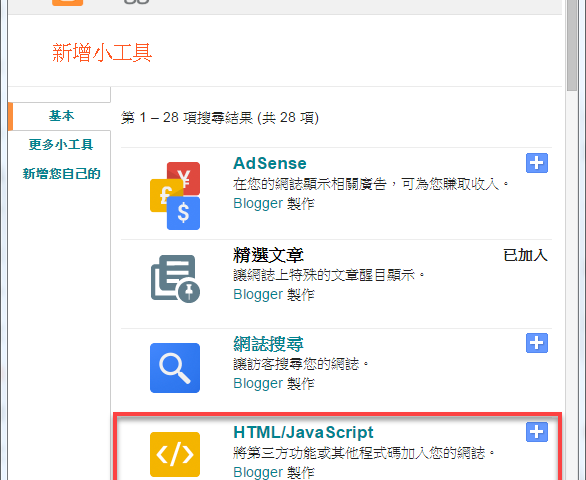Viewport: 586px width, 480px height.
Task: Add the AdSense gadget with plus button
Action: [x=537, y=163]
